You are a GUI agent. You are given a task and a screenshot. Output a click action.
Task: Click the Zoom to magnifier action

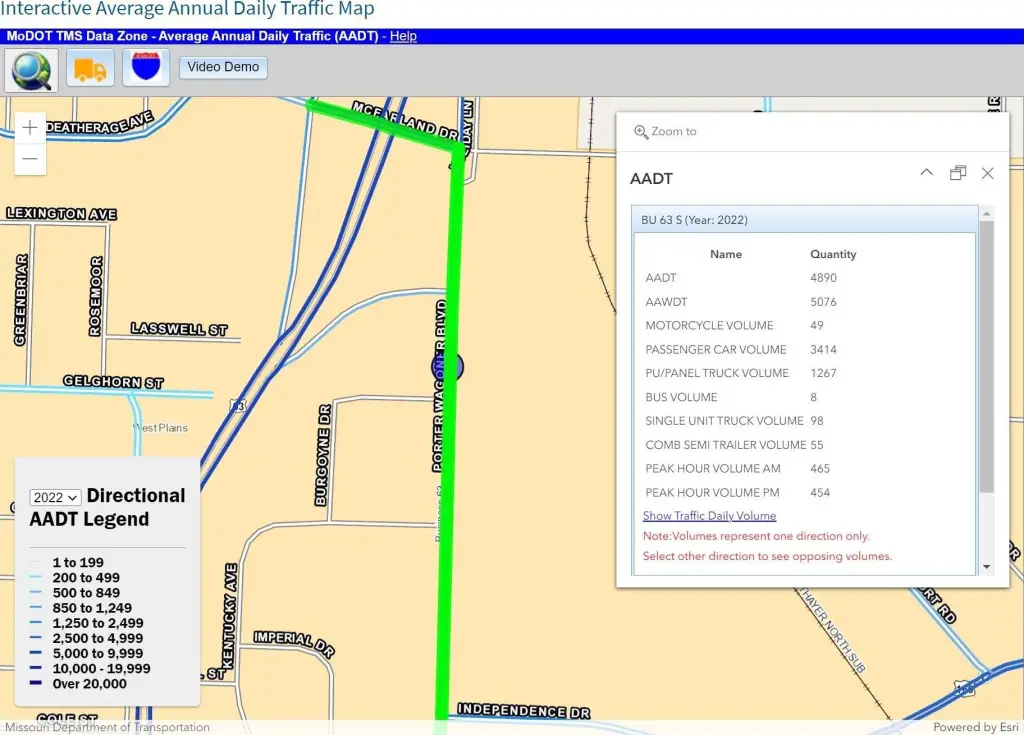(665, 131)
